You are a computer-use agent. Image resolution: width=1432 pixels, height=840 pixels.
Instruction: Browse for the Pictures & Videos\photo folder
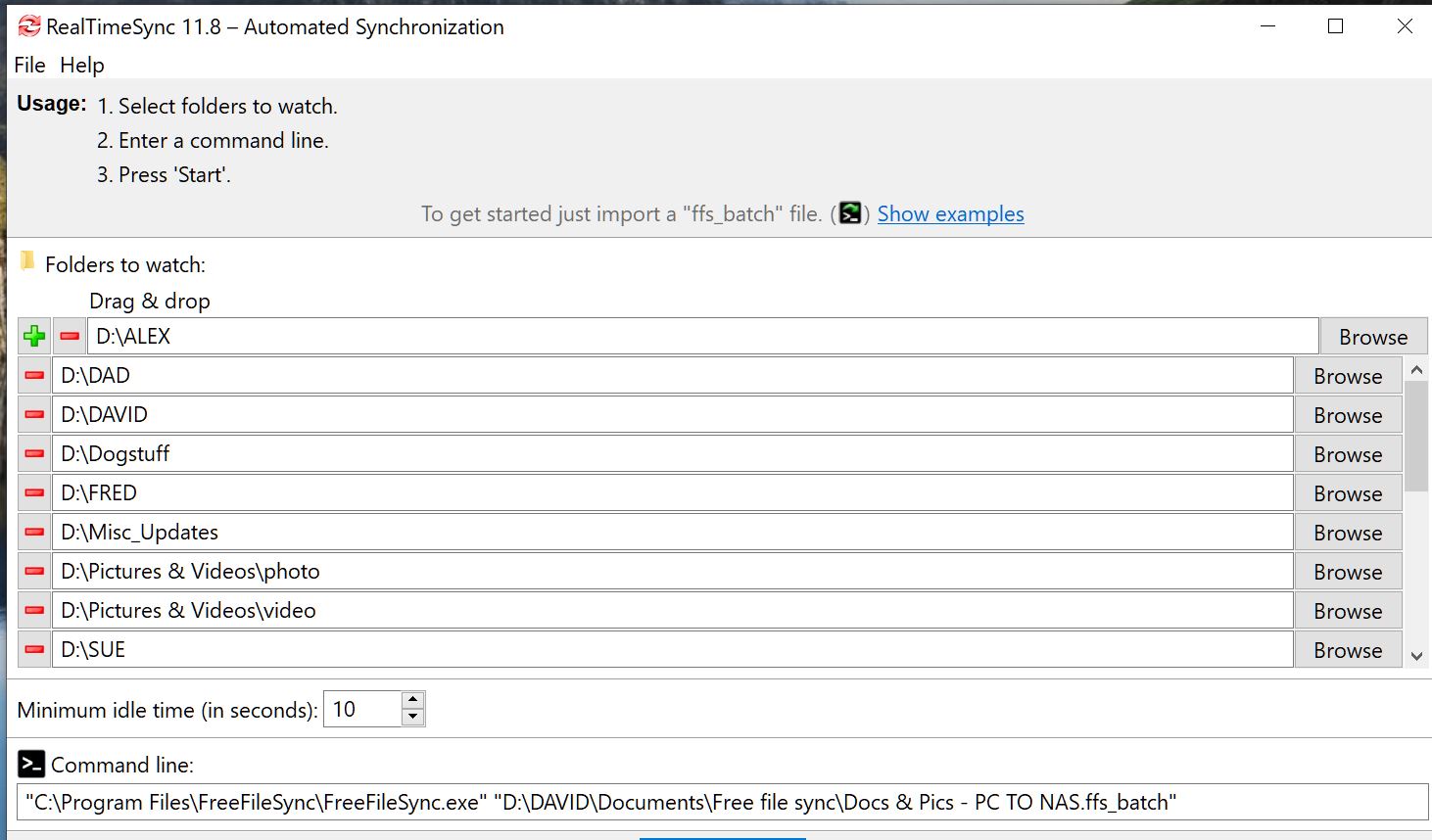click(x=1348, y=572)
